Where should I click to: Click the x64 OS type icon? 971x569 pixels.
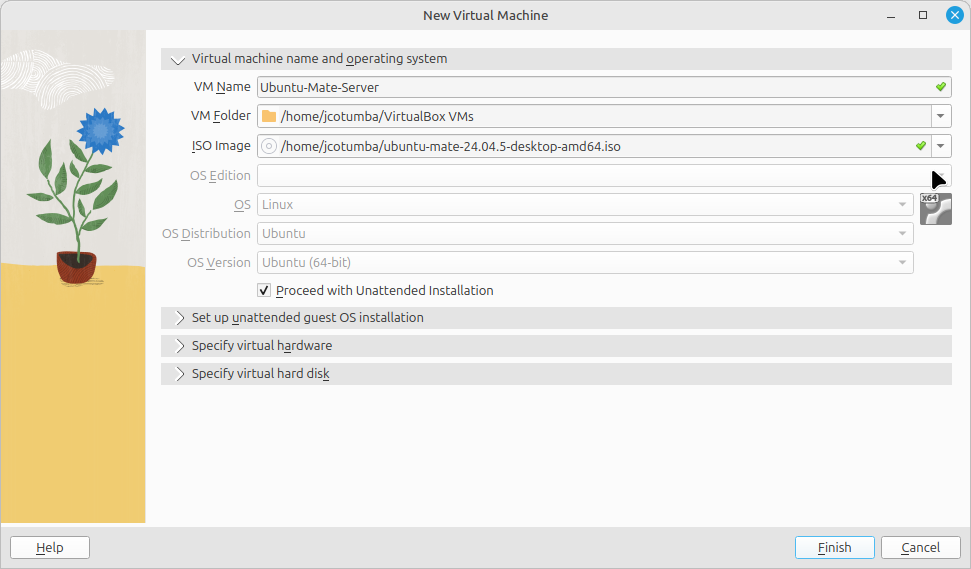coord(936,209)
